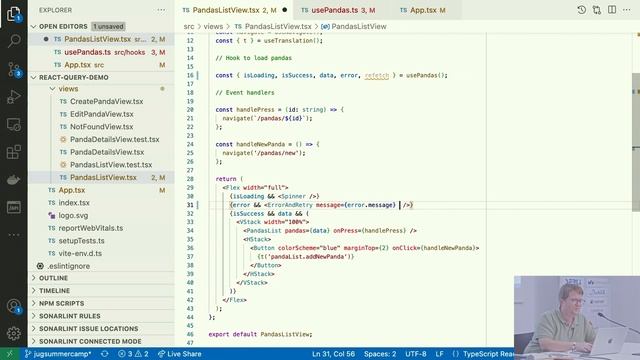Image resolution: width=640 pixels, height=360 pixels.
Task: Collapse the views folder
Action: [x=52, y=89]
